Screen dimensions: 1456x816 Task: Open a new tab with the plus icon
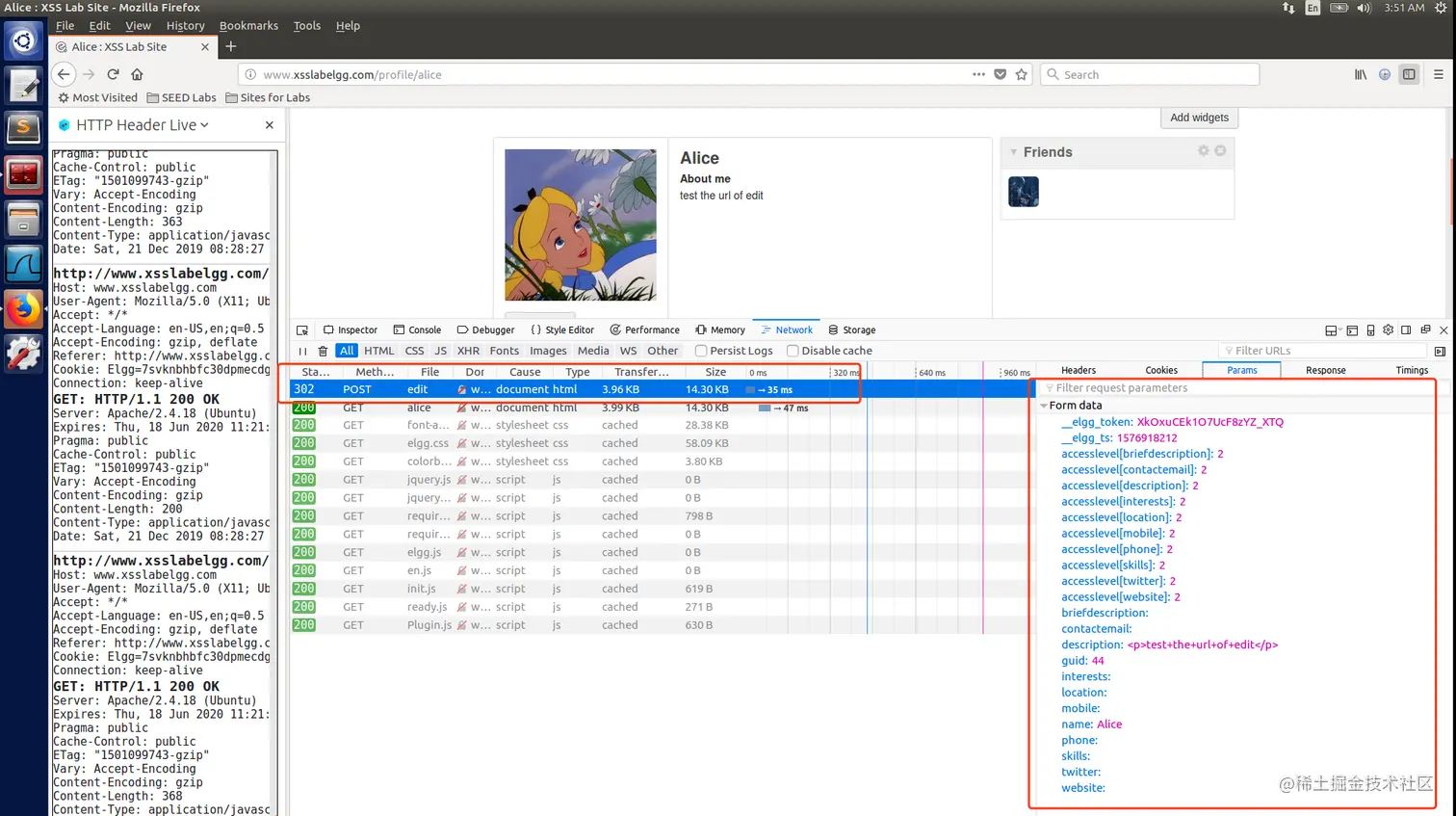point(231,46)
